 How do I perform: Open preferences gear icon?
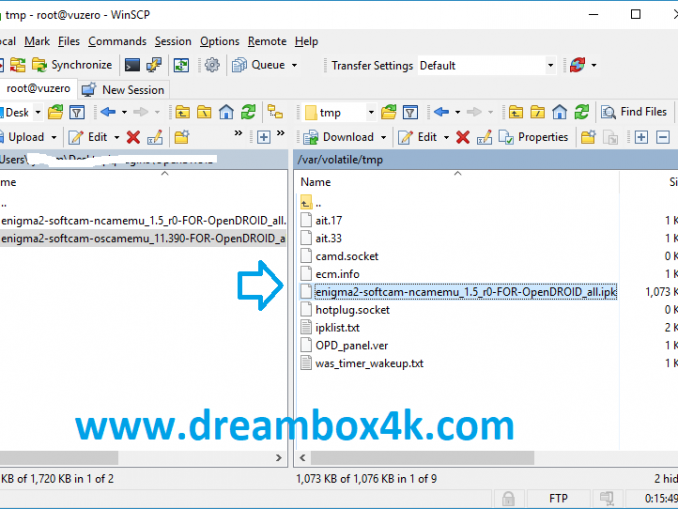212,65
